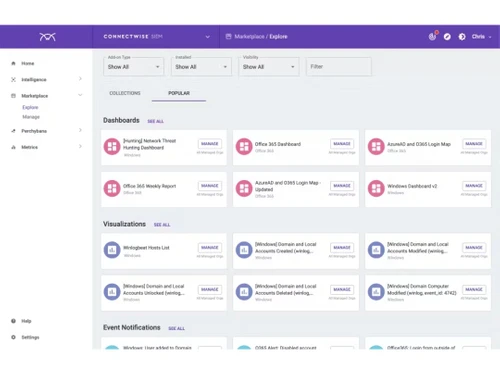Viewport: 500px width, 375px height.
Task: Open the Visibility filter dropdown
Action: [x=269, y=67]
